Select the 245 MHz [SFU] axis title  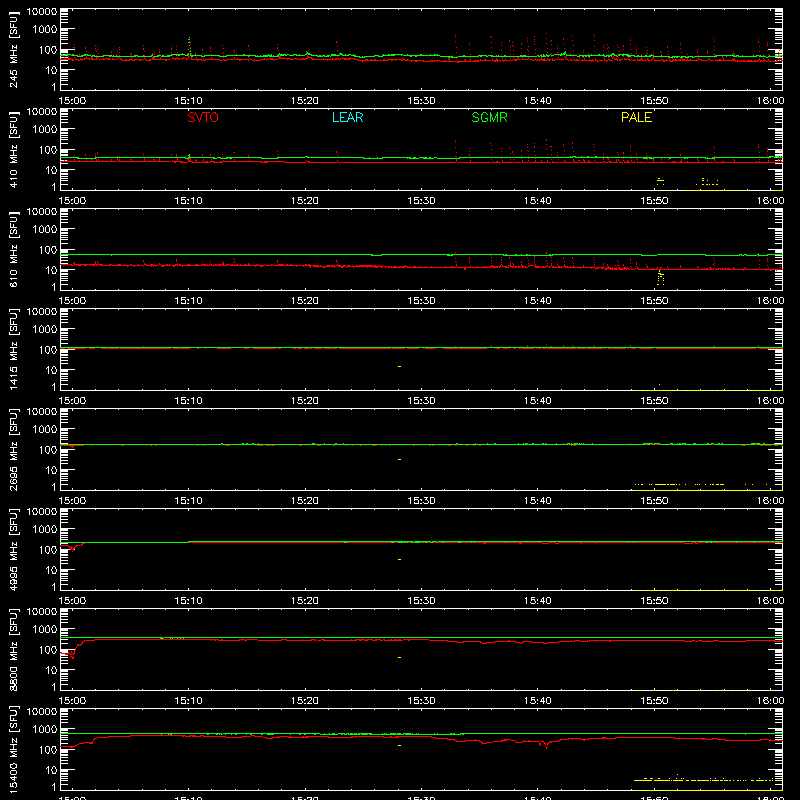pos(13,49)
